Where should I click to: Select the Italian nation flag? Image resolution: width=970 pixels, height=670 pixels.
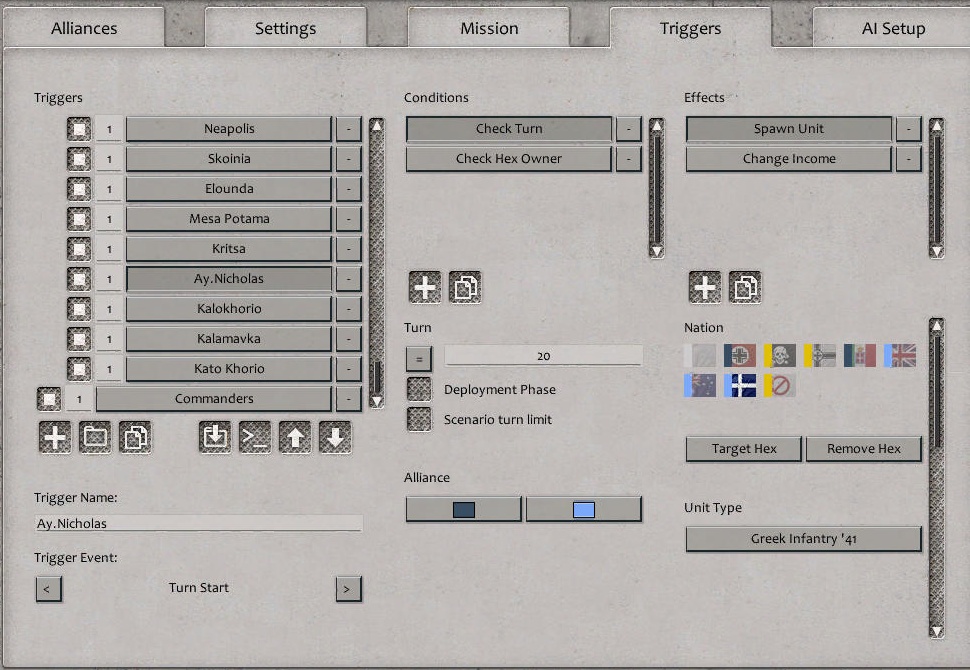point(860,356)
